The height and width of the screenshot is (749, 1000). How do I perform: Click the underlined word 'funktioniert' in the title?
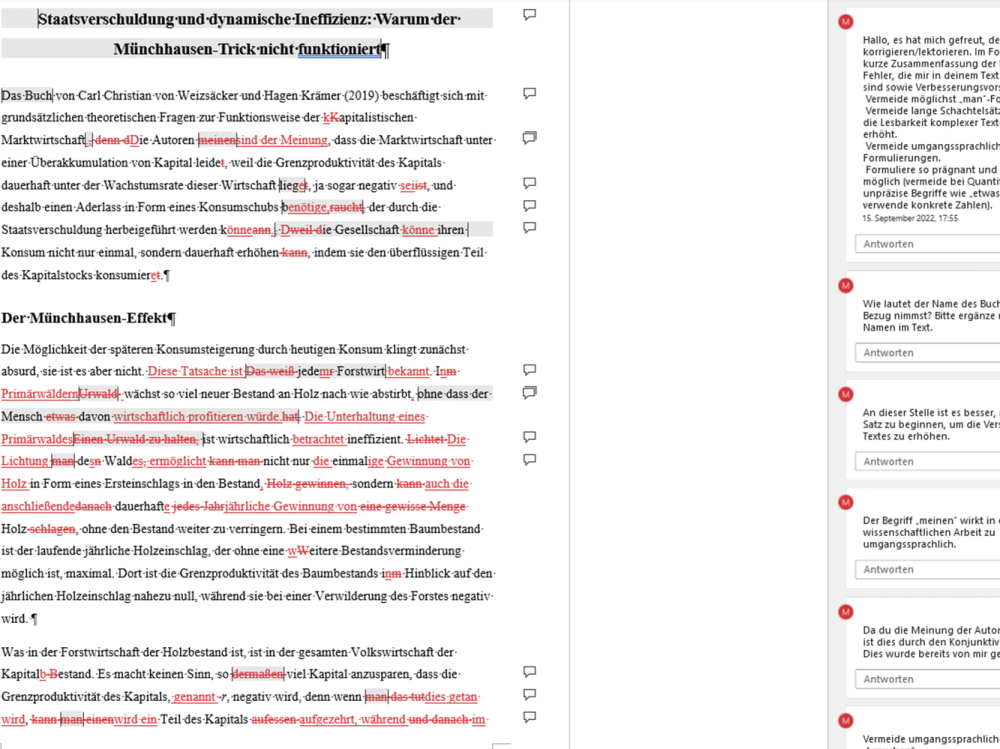(x=339, y=49)
